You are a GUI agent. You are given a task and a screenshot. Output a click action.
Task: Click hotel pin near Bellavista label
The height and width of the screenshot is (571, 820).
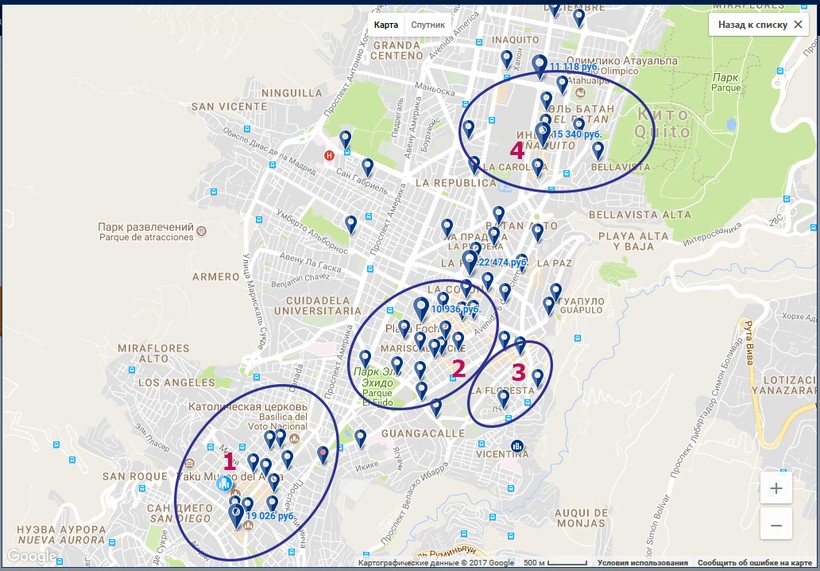[x=598, y=150]
